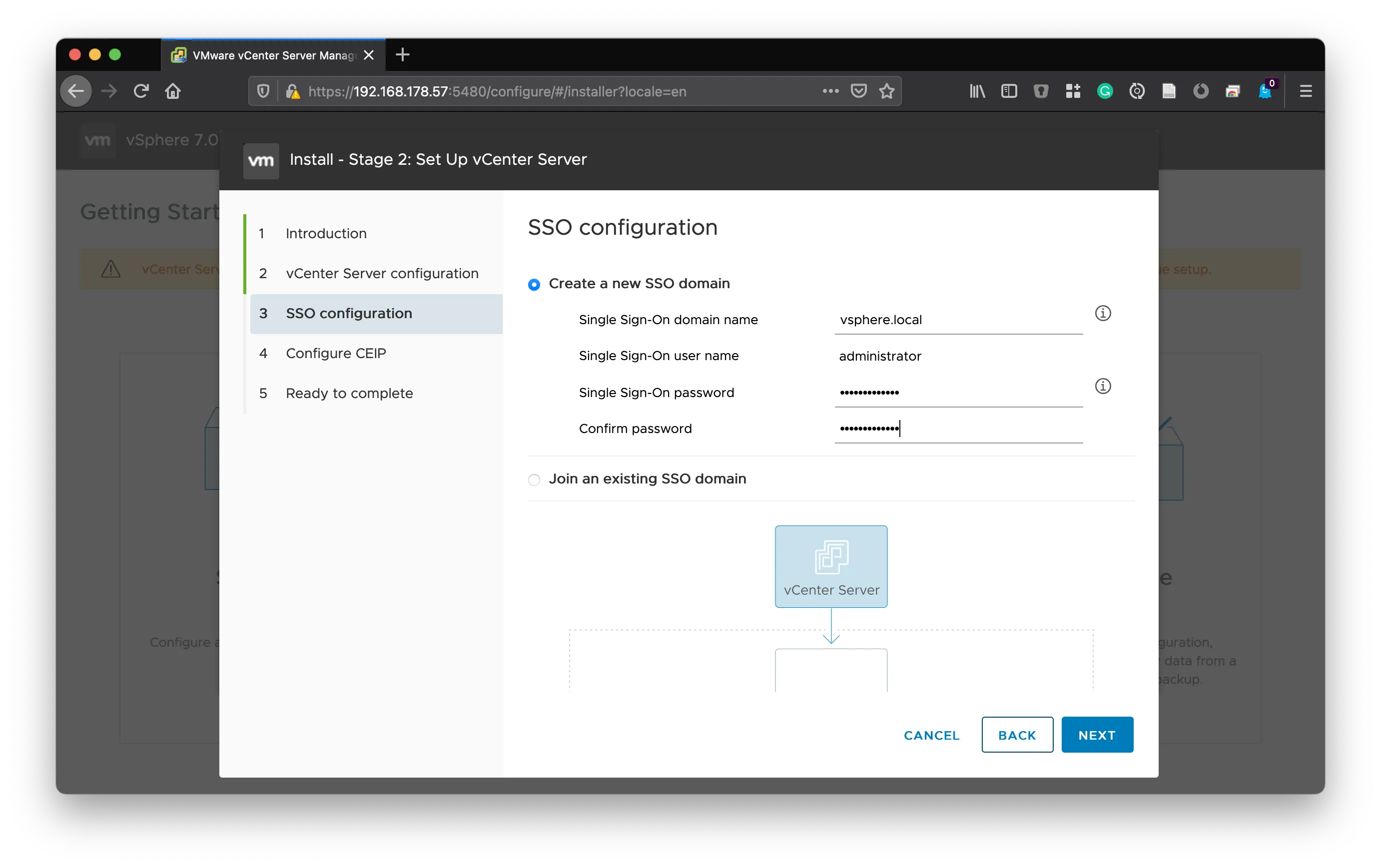Screen dimensions: 1381x868
Task: Click the Firefox reload page icon
Action: [141, 91]
